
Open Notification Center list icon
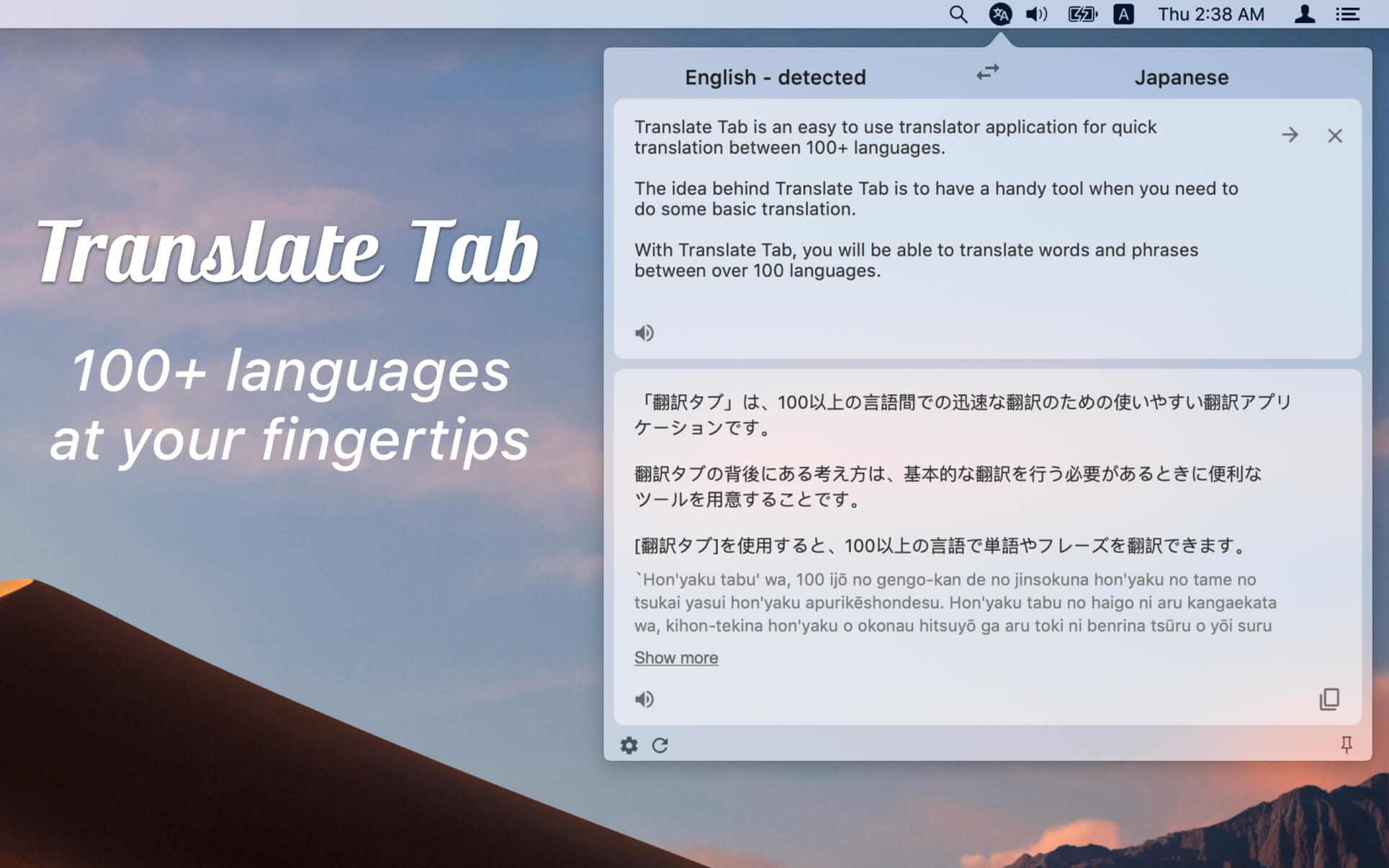(1347, 14)
